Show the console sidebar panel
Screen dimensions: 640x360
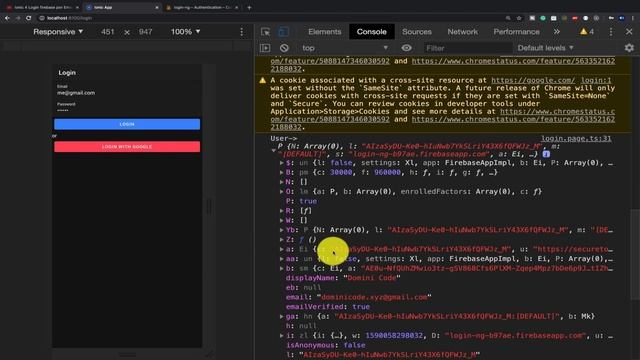[x=265, y=48]
